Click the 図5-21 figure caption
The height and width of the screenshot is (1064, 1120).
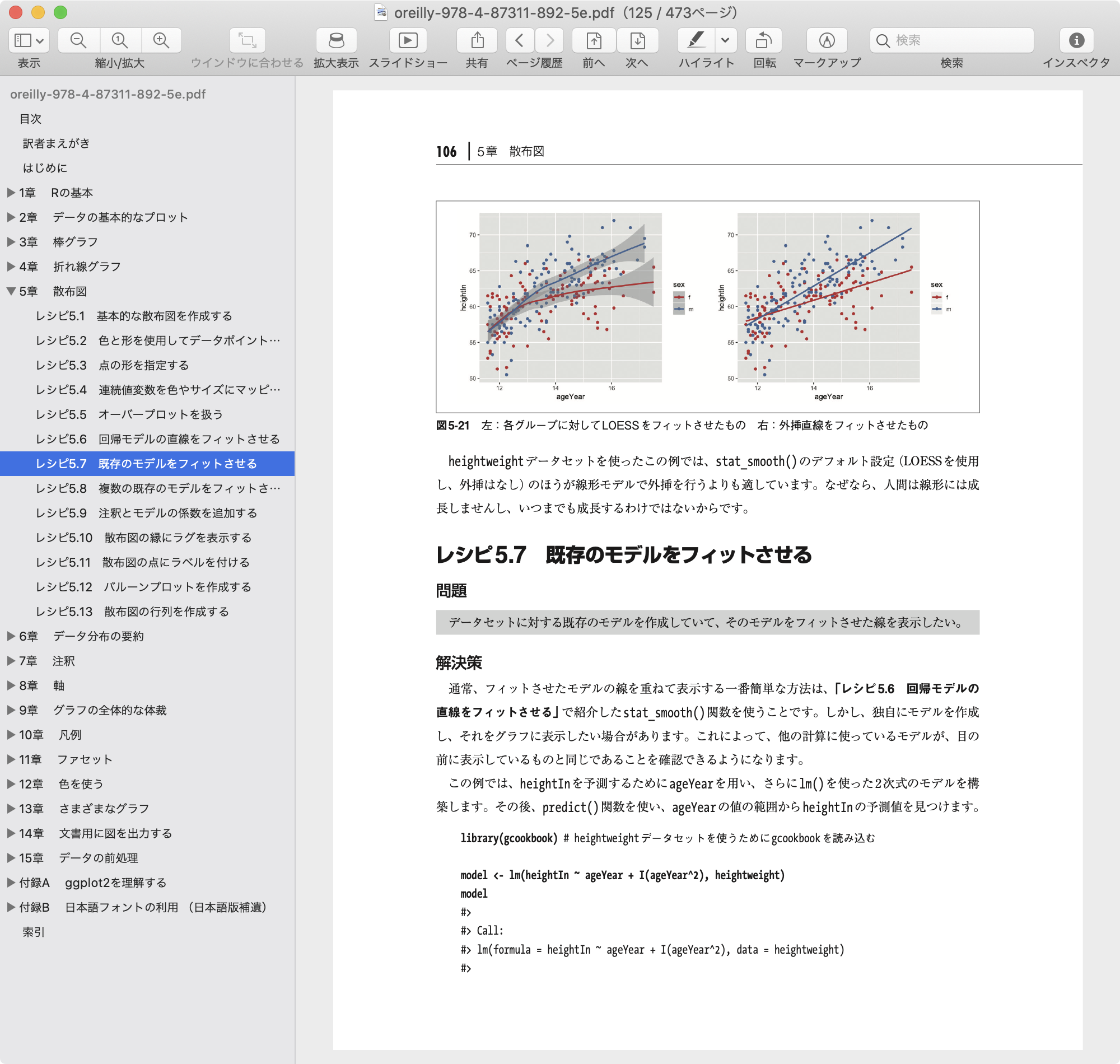682,426
